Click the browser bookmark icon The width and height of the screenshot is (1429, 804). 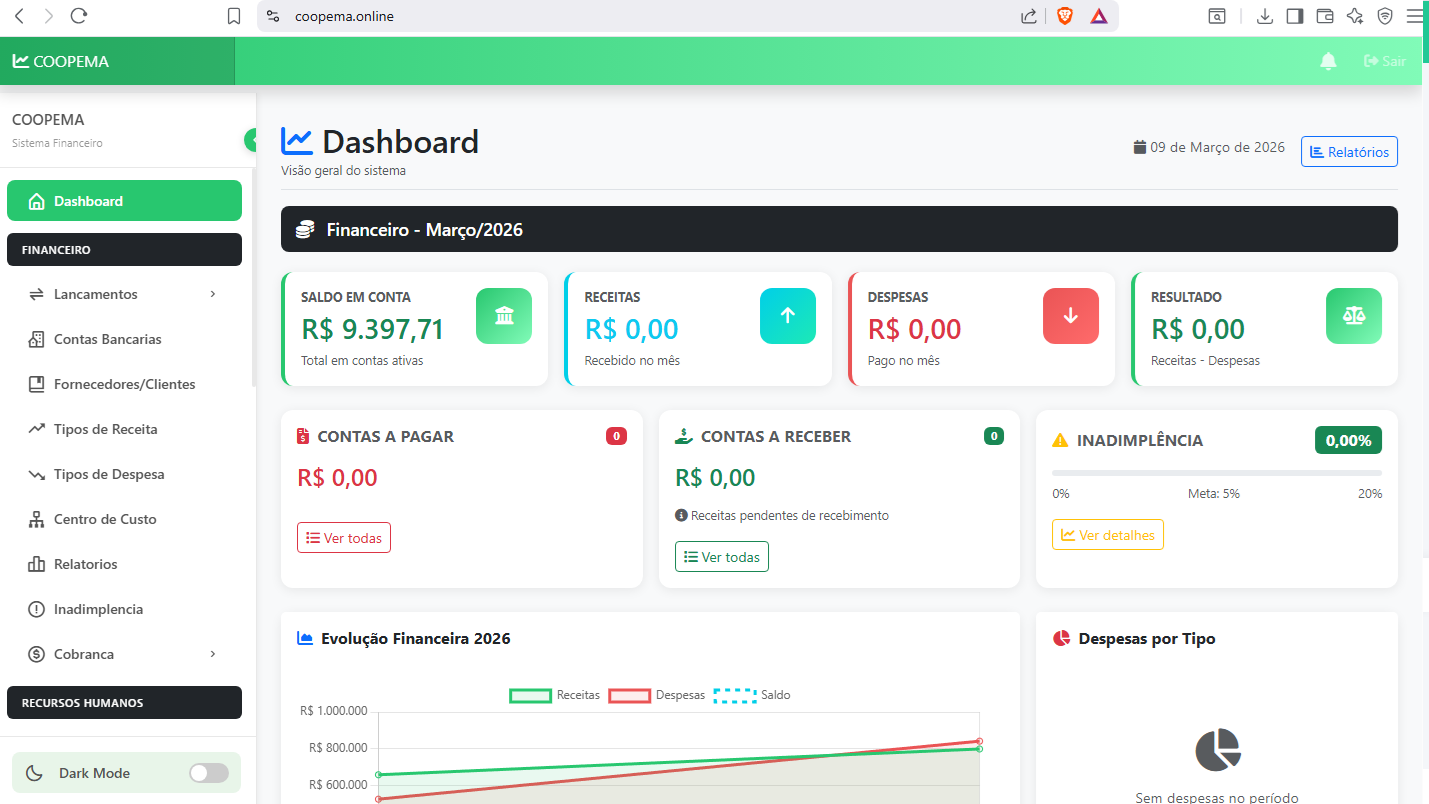(x=234, y=16)
